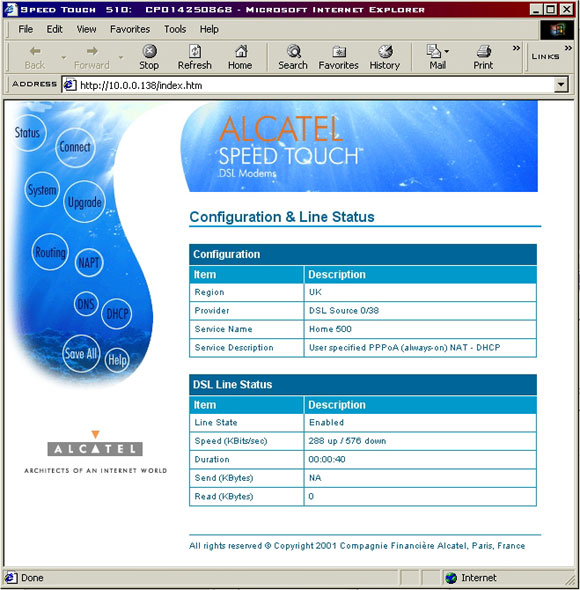
Task: Click the Save All bubble
Action: point(81,353)
